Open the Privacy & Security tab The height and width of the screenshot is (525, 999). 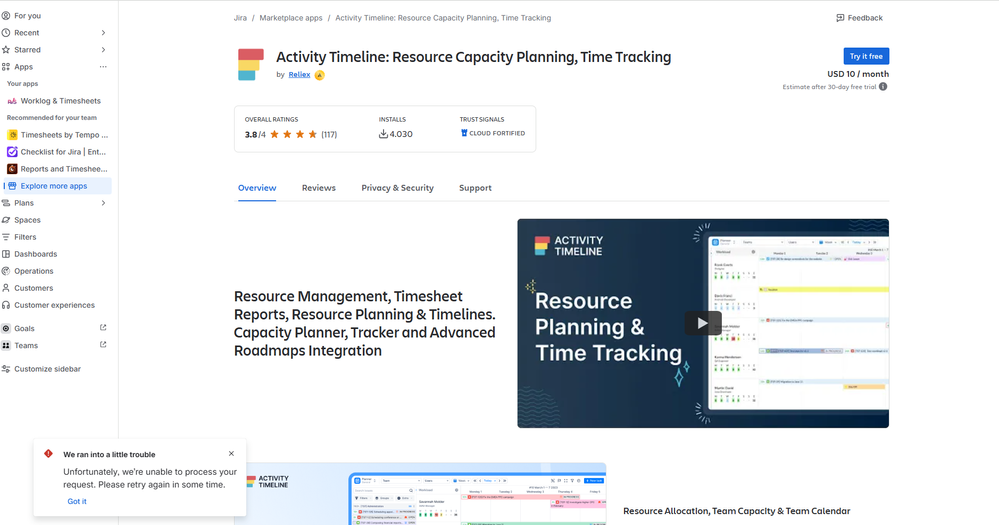pyautogui.click(x=398, y=188)
